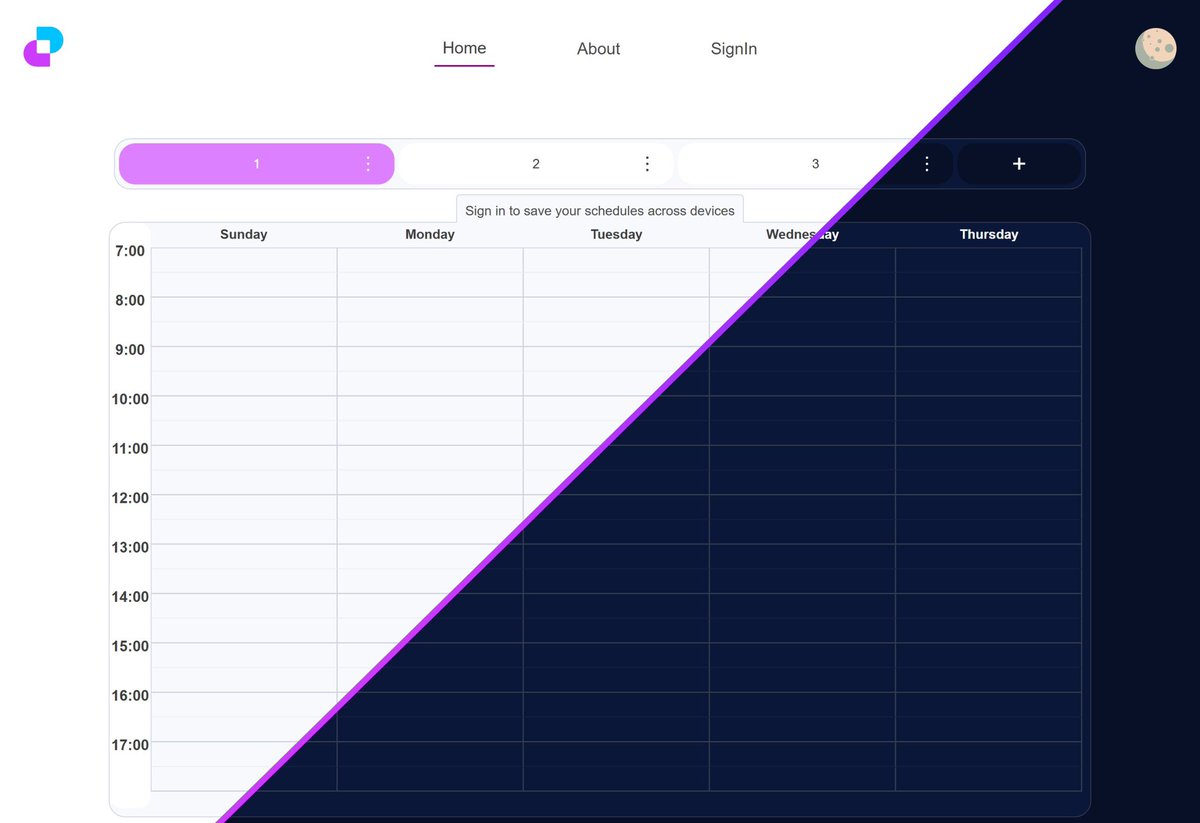Click the 16:00 time label

[x=130, y=696]
